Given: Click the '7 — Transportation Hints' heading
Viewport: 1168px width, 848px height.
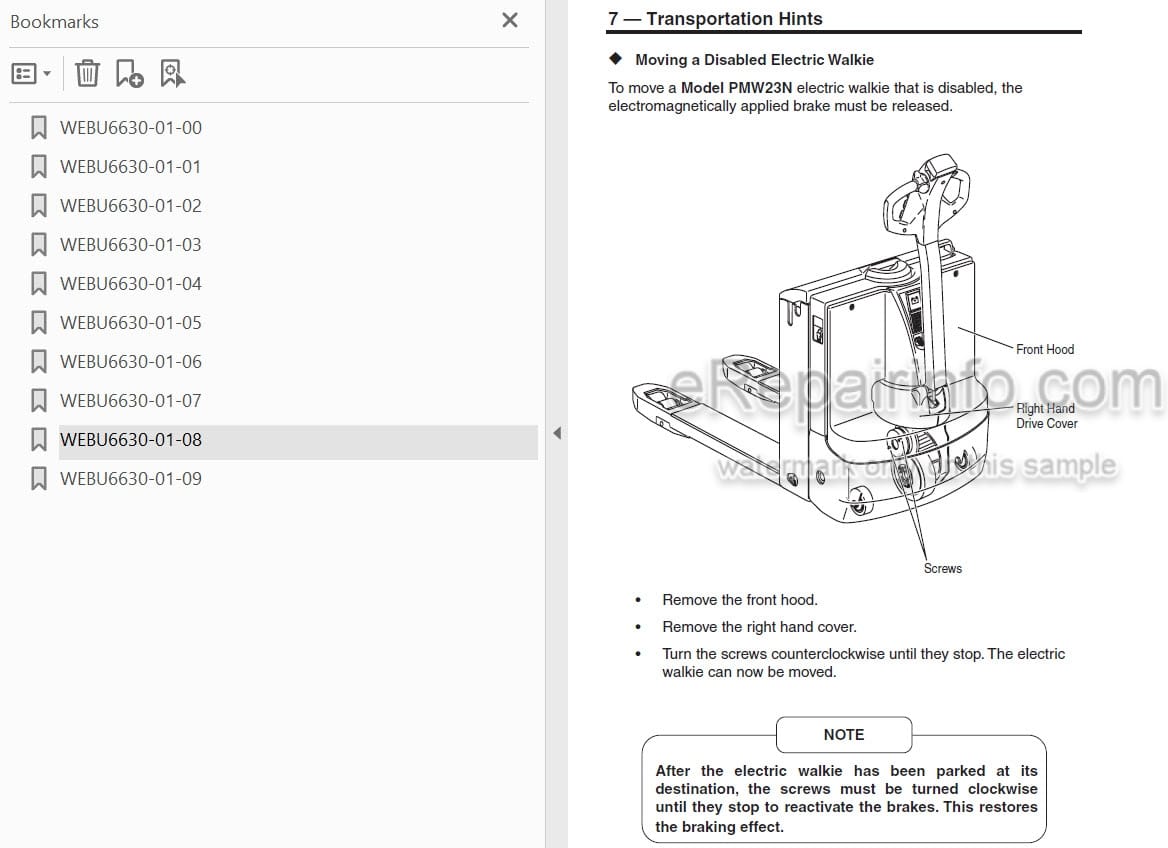Looking at the screenshot, I should click(x=715, y=19).
